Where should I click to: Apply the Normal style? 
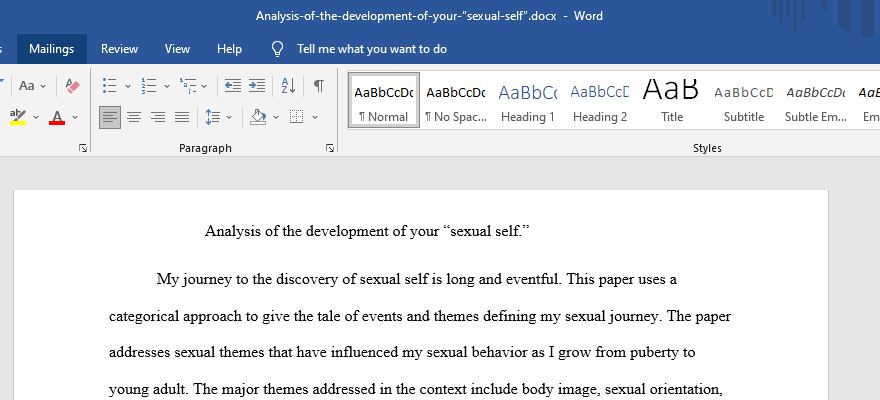384,100
